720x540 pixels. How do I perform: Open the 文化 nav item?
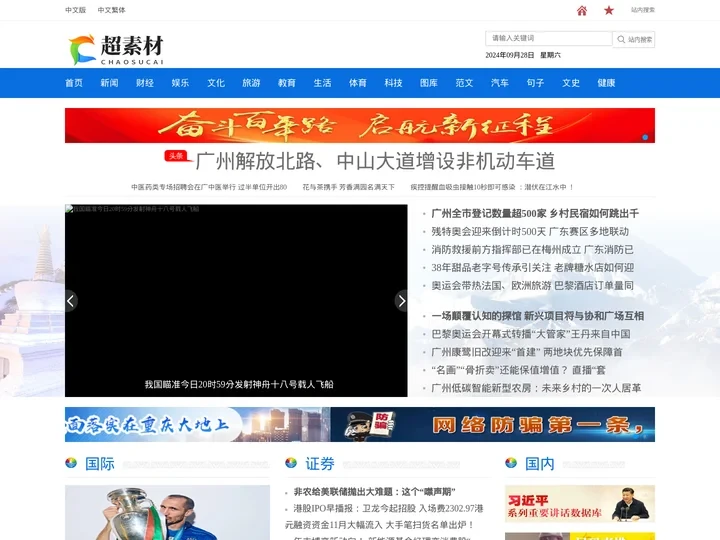point(216,83)
